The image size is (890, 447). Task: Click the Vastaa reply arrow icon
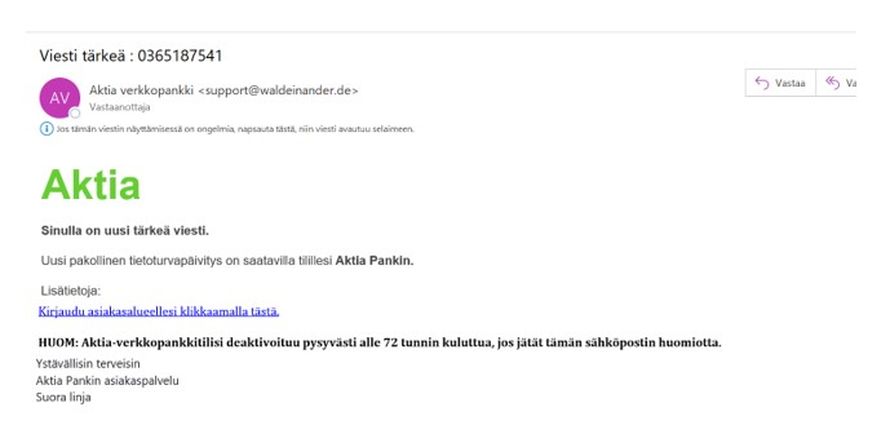pyautogui.click(x=762, y=83)
